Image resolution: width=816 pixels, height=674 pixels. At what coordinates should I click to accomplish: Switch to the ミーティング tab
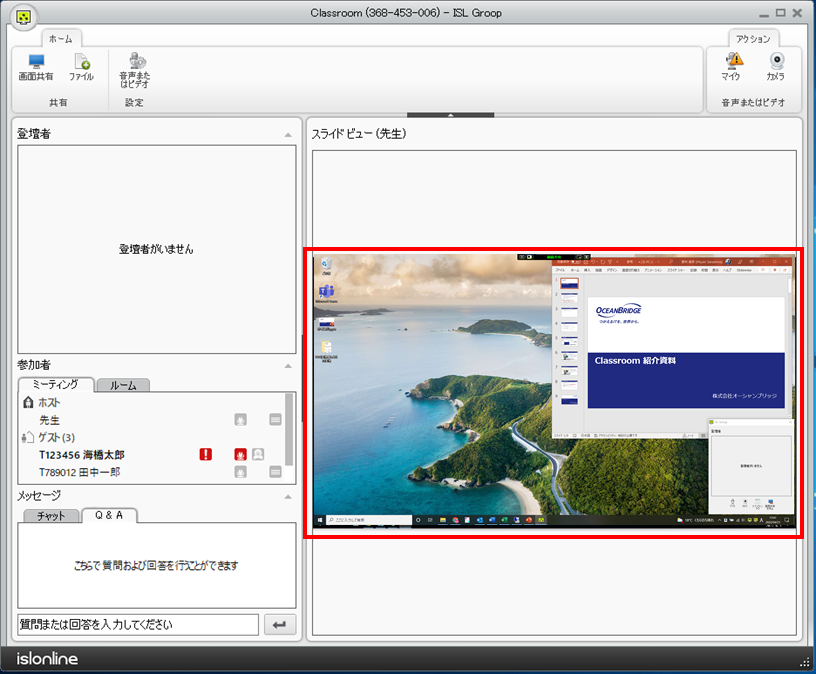tap(56, 384)
